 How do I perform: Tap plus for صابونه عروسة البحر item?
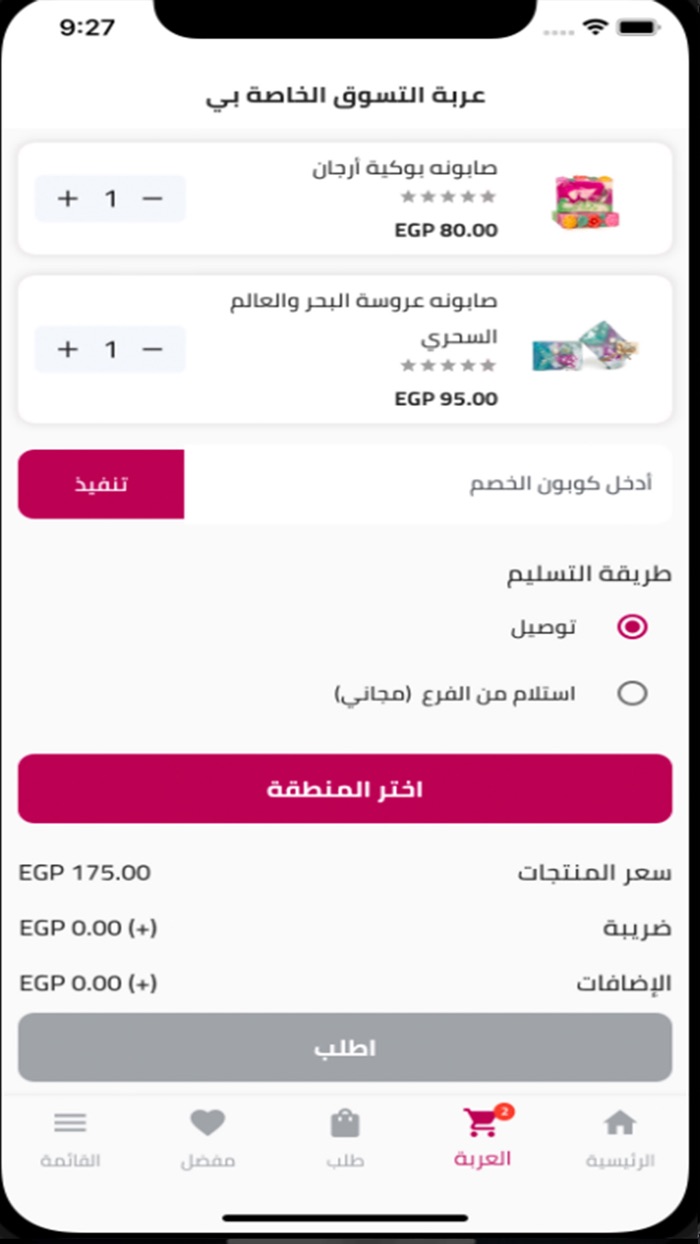pyautogui.click(x=67, y=349)
